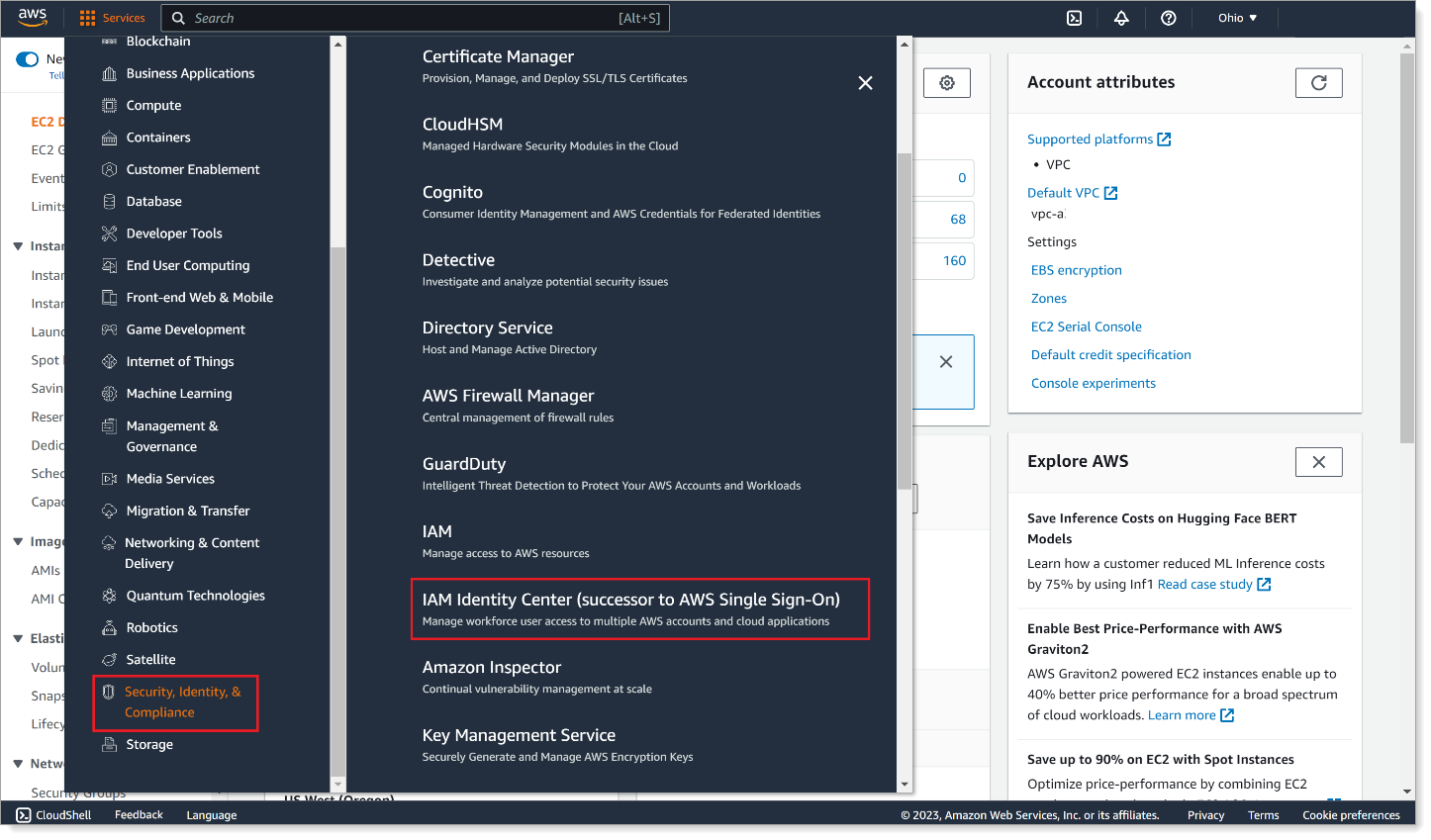The width and height of the screenshot is (1431, 840).
Task: Click the Database category icon
Action: [x=110, y=202]
